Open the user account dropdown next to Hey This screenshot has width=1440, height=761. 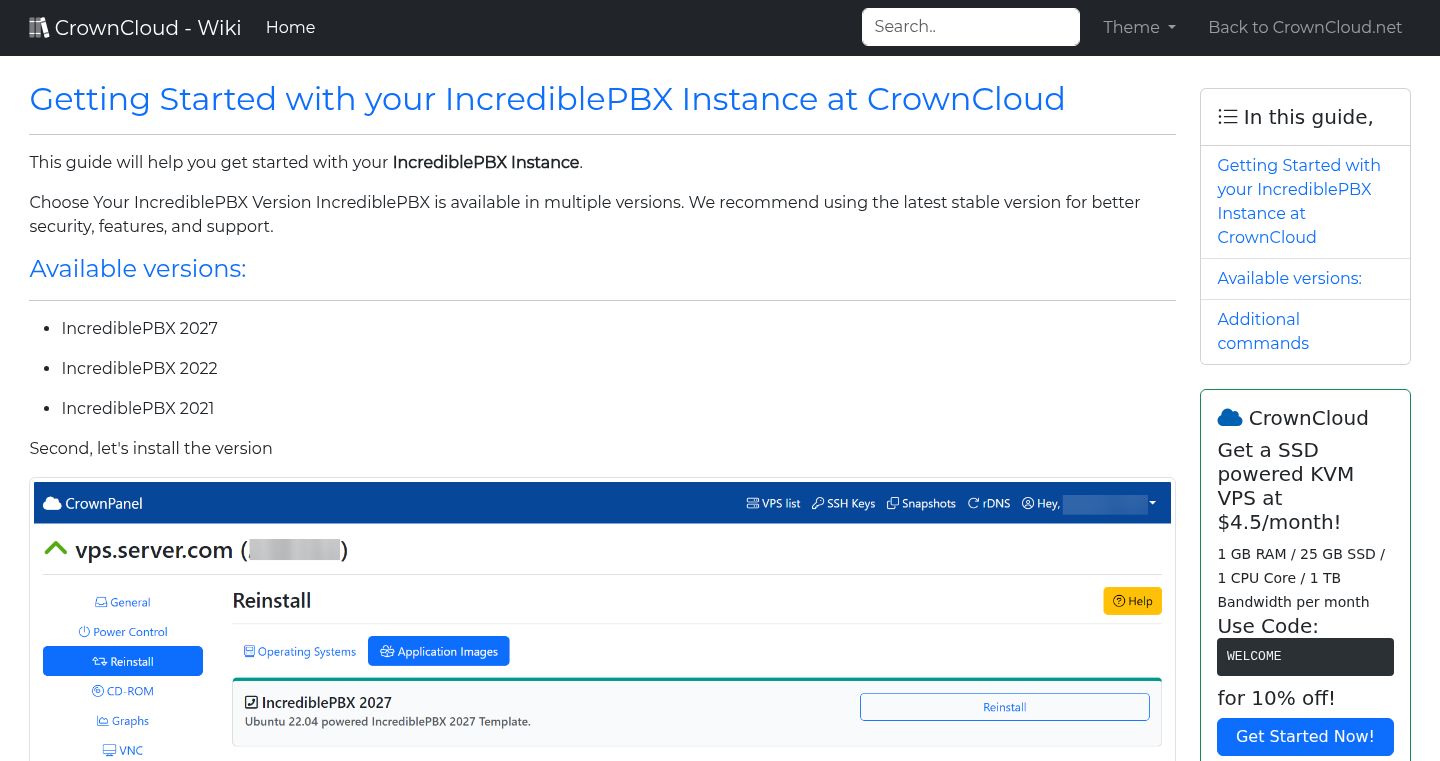1152,503
